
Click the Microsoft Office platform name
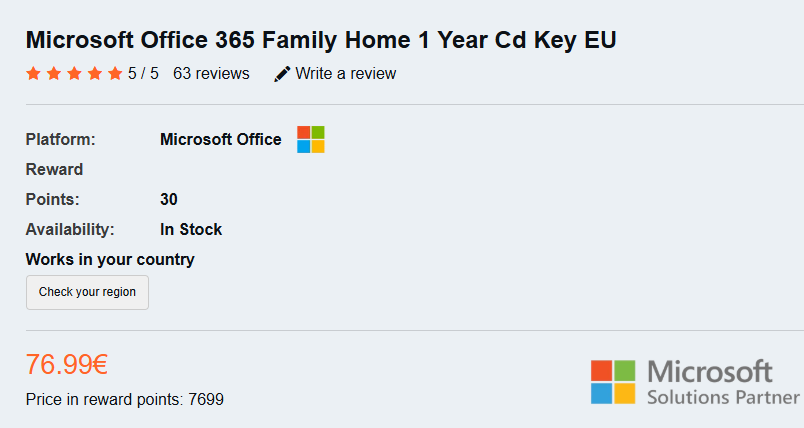[x=220, y=139]
